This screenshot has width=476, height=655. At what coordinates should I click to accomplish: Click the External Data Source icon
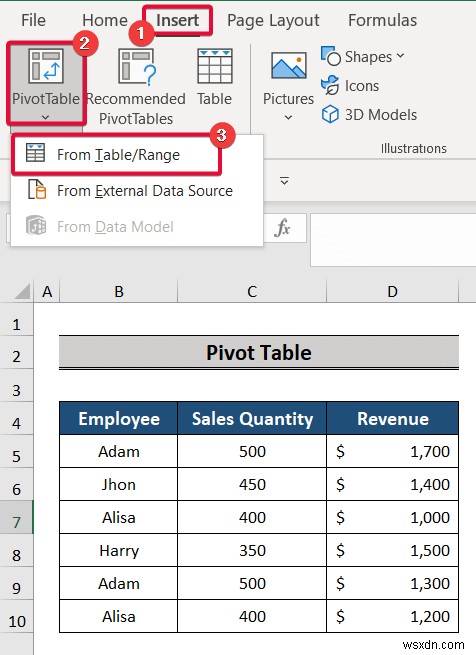pyautogui.click(x=37, y=190)
